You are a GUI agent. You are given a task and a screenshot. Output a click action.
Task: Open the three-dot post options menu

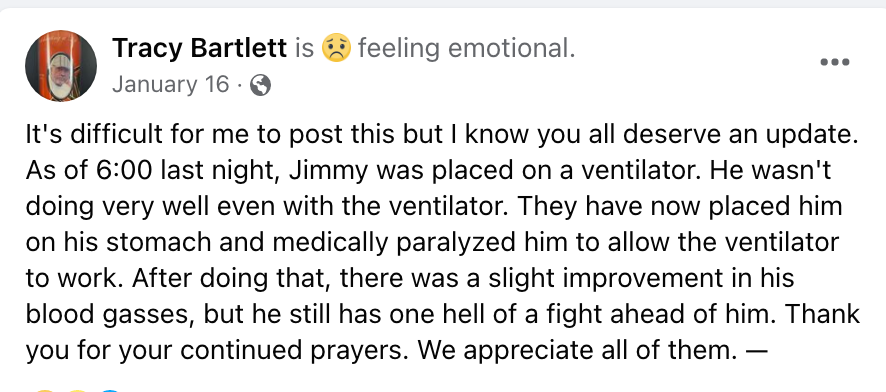tap(835, 62)
